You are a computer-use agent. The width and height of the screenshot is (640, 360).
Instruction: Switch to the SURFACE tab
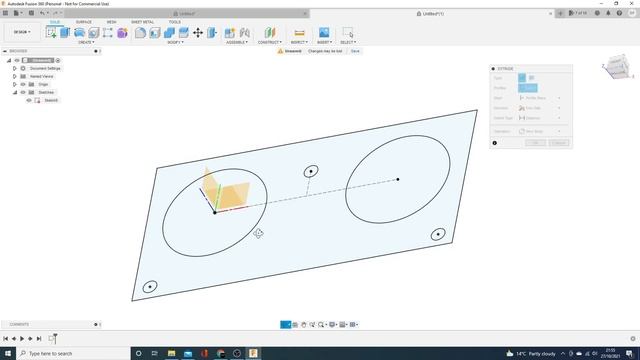84,22
